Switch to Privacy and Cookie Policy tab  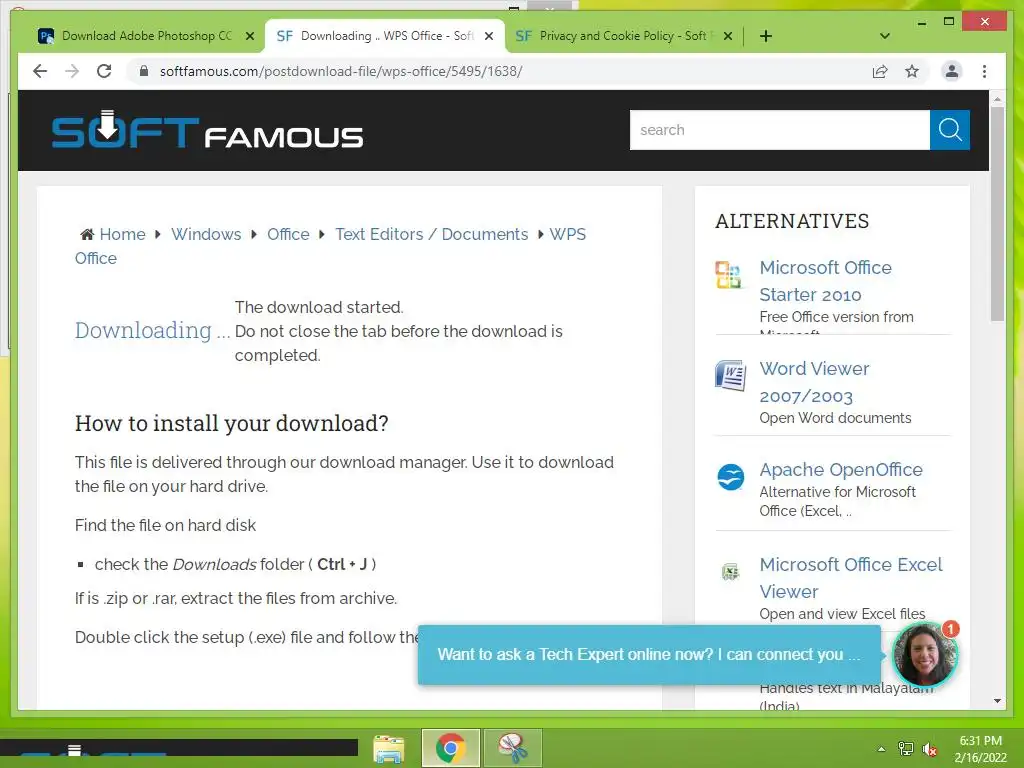point(624,36)
